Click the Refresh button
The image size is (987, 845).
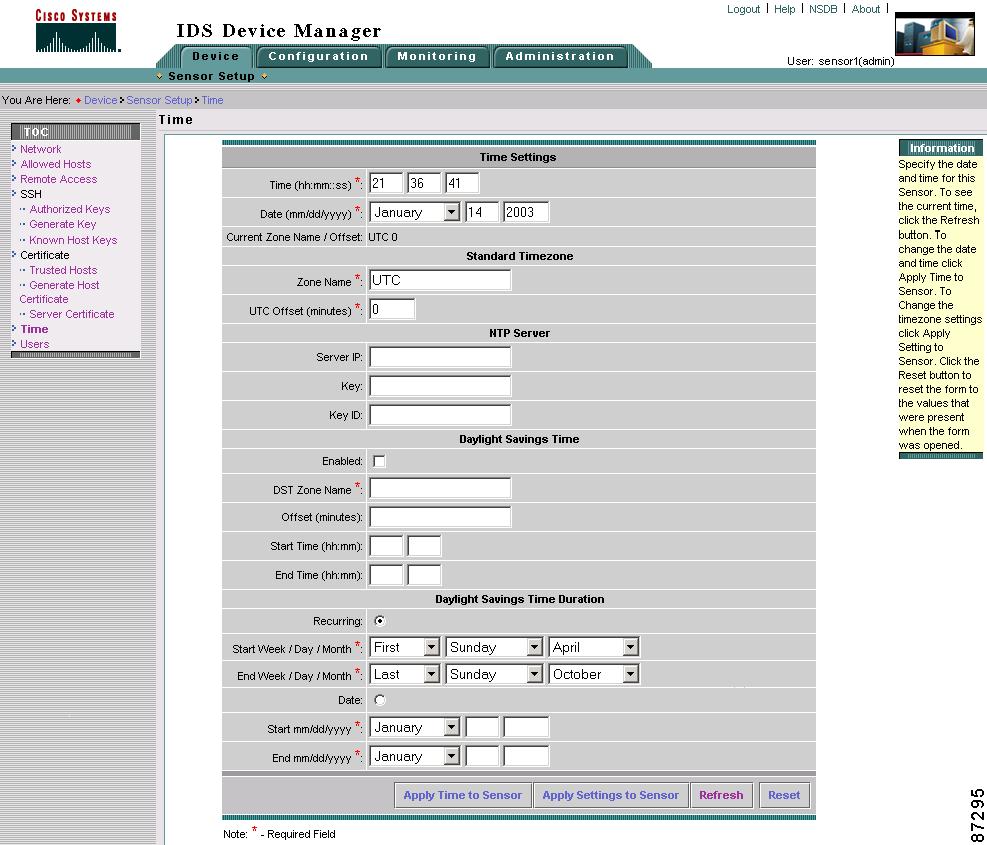(721, 795)
